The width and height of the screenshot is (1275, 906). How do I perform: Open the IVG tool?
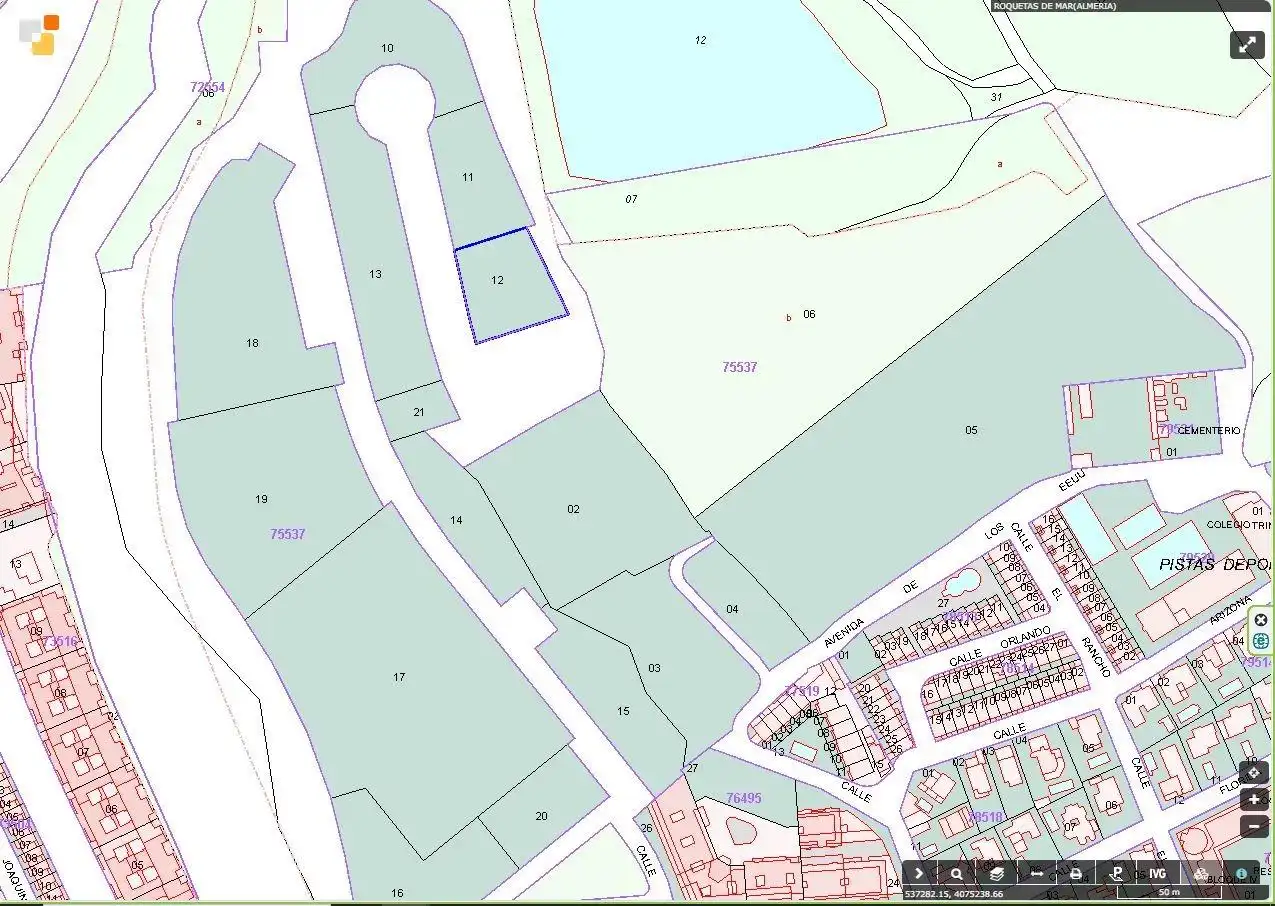pyautogui.click(x=1157, y=873)
